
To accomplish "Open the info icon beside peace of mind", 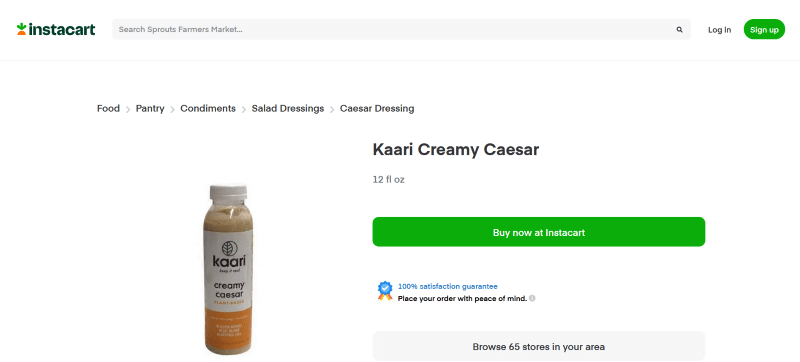I will point(532,298).
